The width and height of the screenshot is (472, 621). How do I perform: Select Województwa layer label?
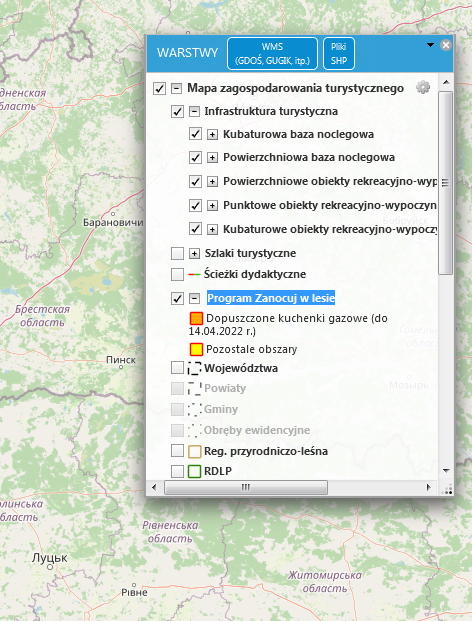pyautogui.click(x=241, y=368)
